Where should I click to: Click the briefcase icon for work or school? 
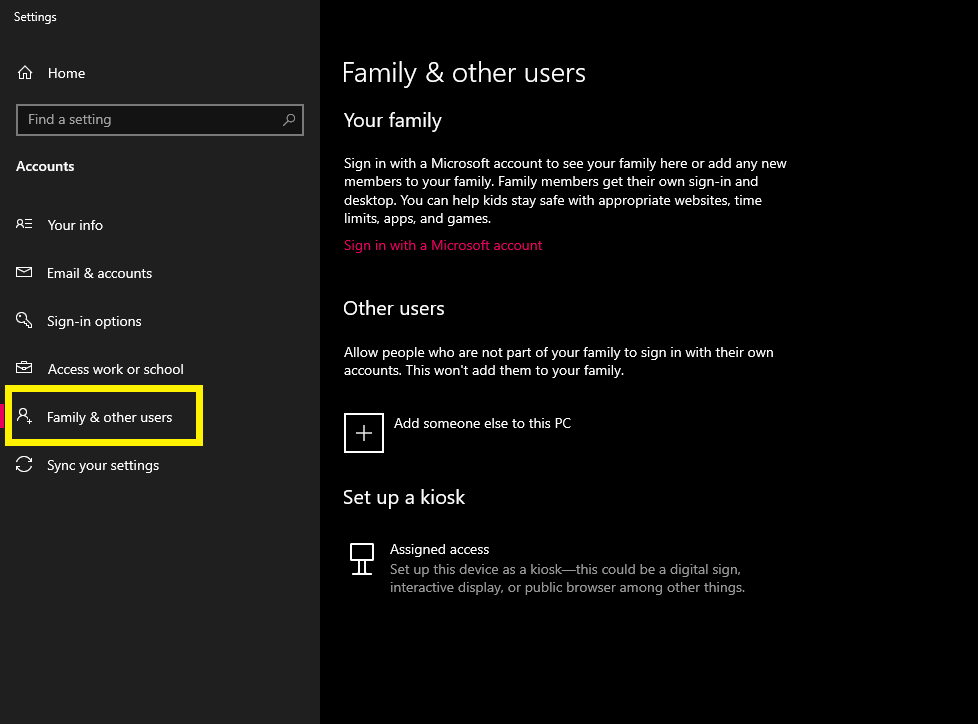pyautogui.click(x=24, y=368)
